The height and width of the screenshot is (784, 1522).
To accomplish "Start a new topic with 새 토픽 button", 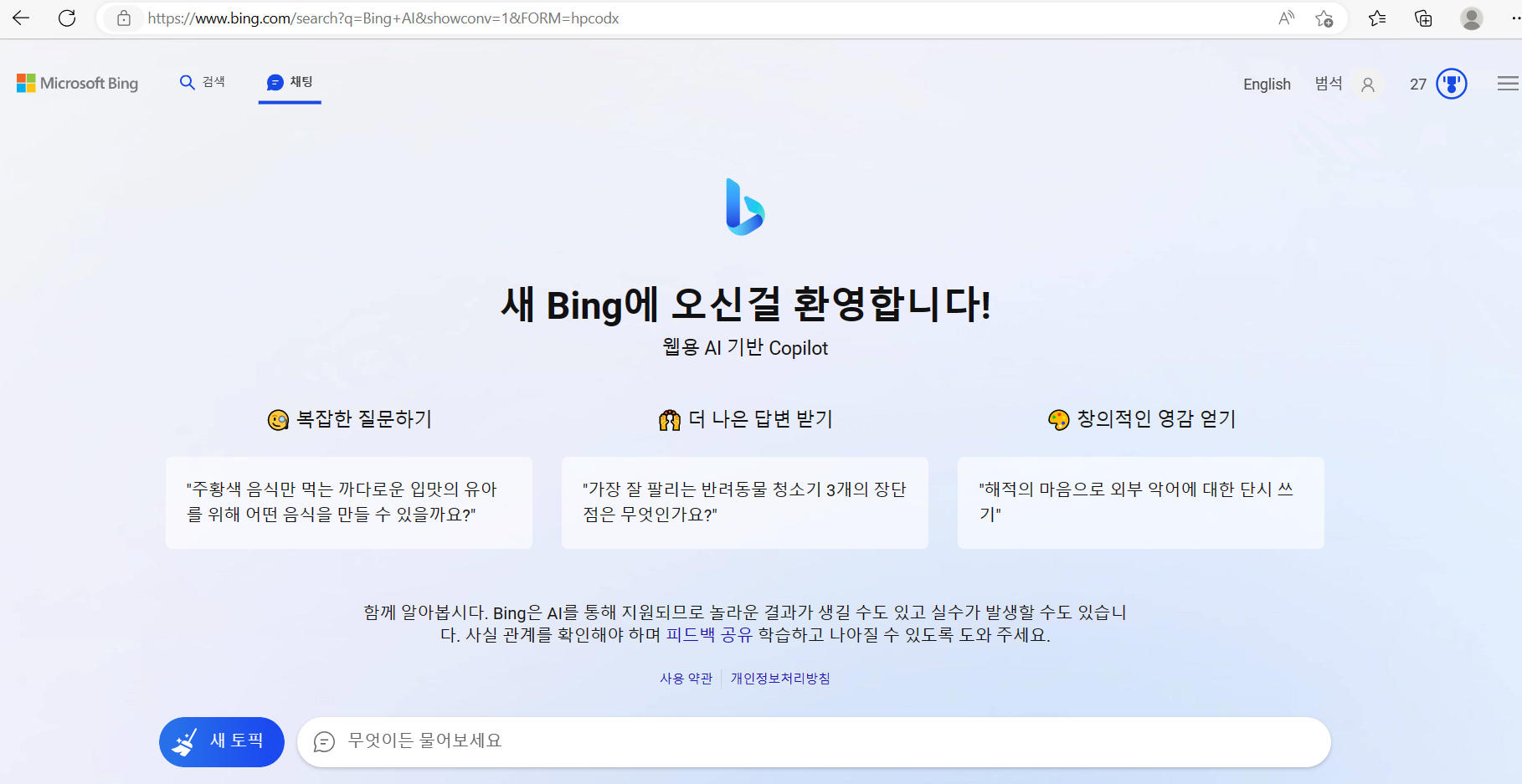I will (x=222, y=742).
